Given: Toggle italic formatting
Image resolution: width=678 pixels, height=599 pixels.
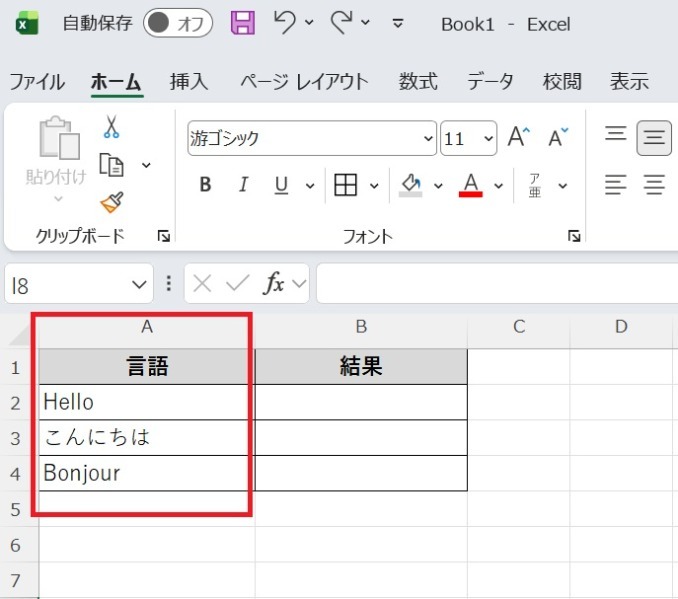Looking at the screenshot, I should (243, 185).
